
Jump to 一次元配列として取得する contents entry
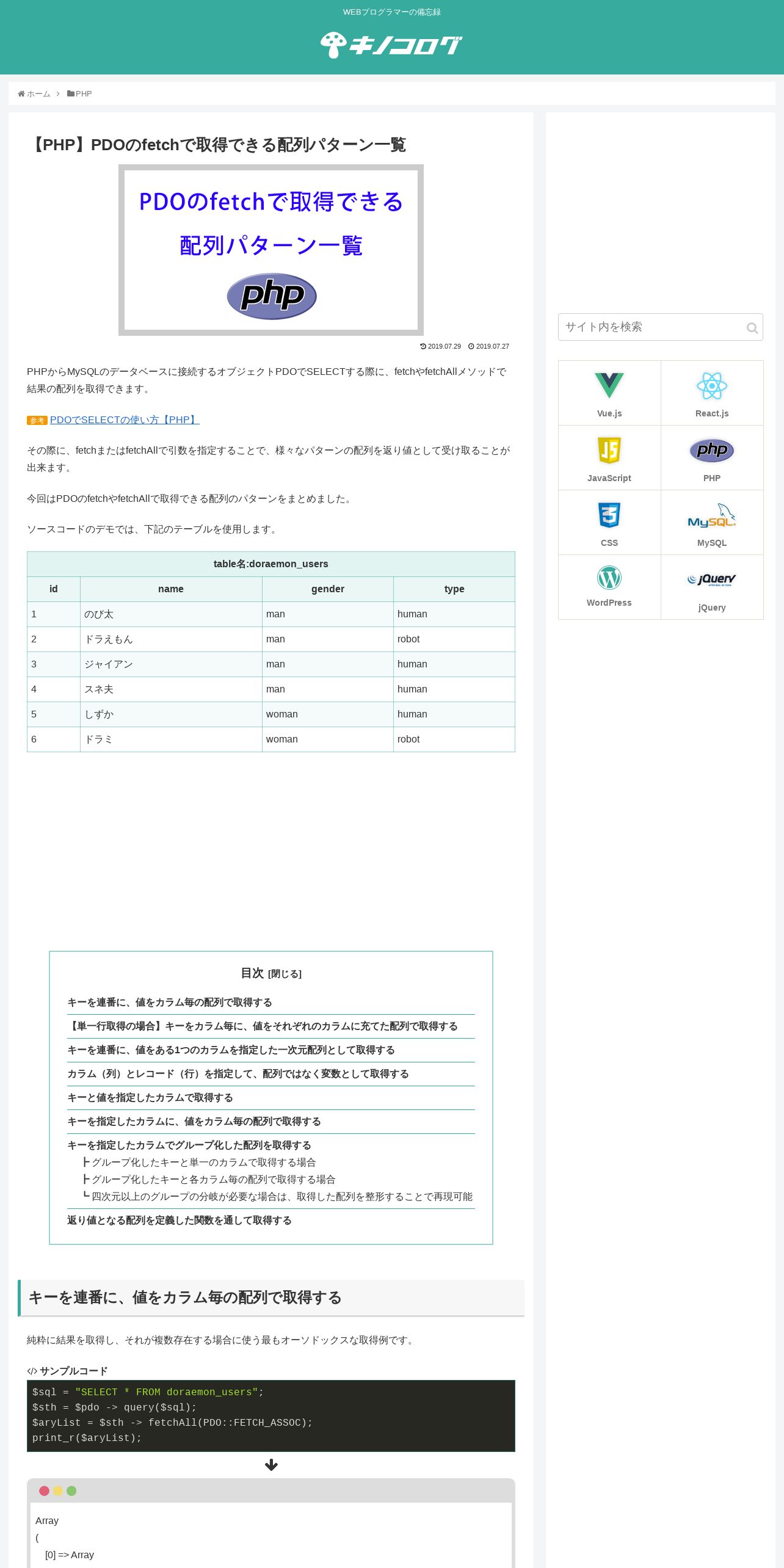[231, 1050]
